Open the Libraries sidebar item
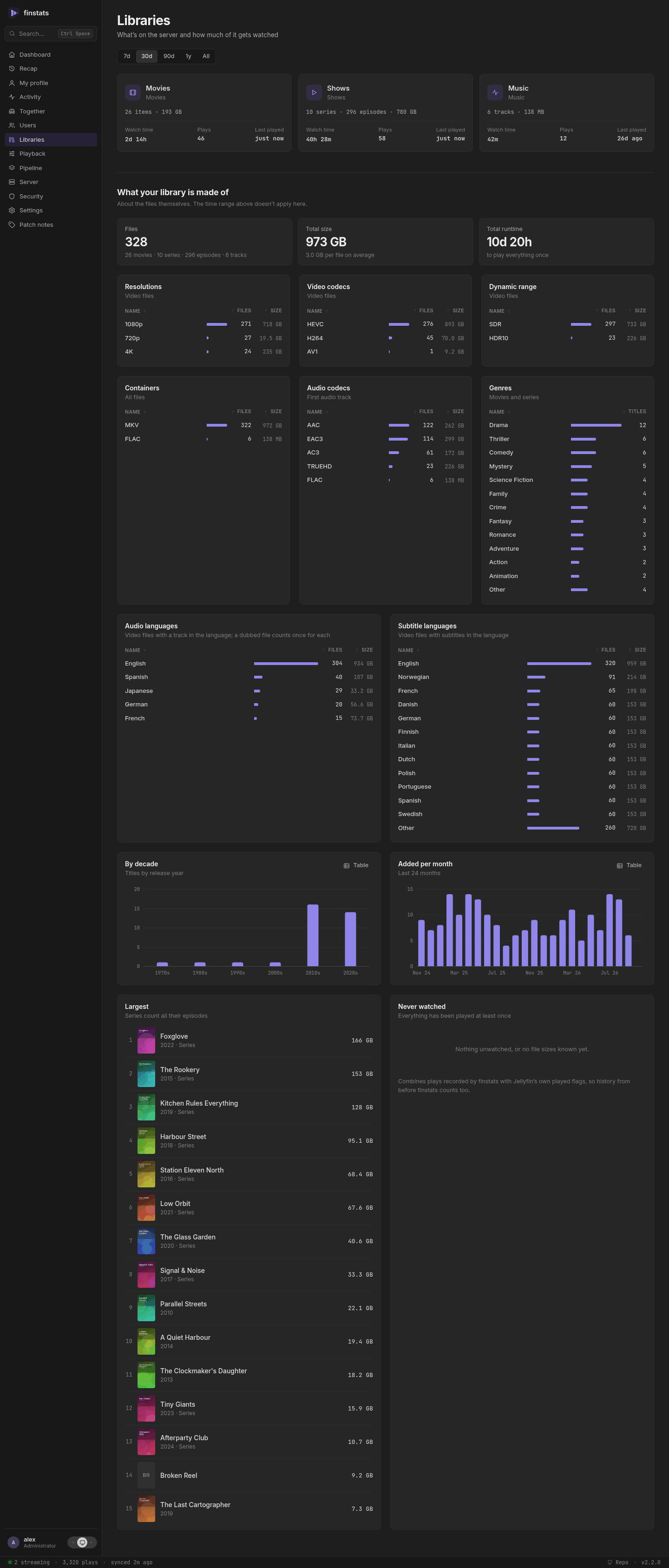669x1568 pixels. click(x=51, y=139)
